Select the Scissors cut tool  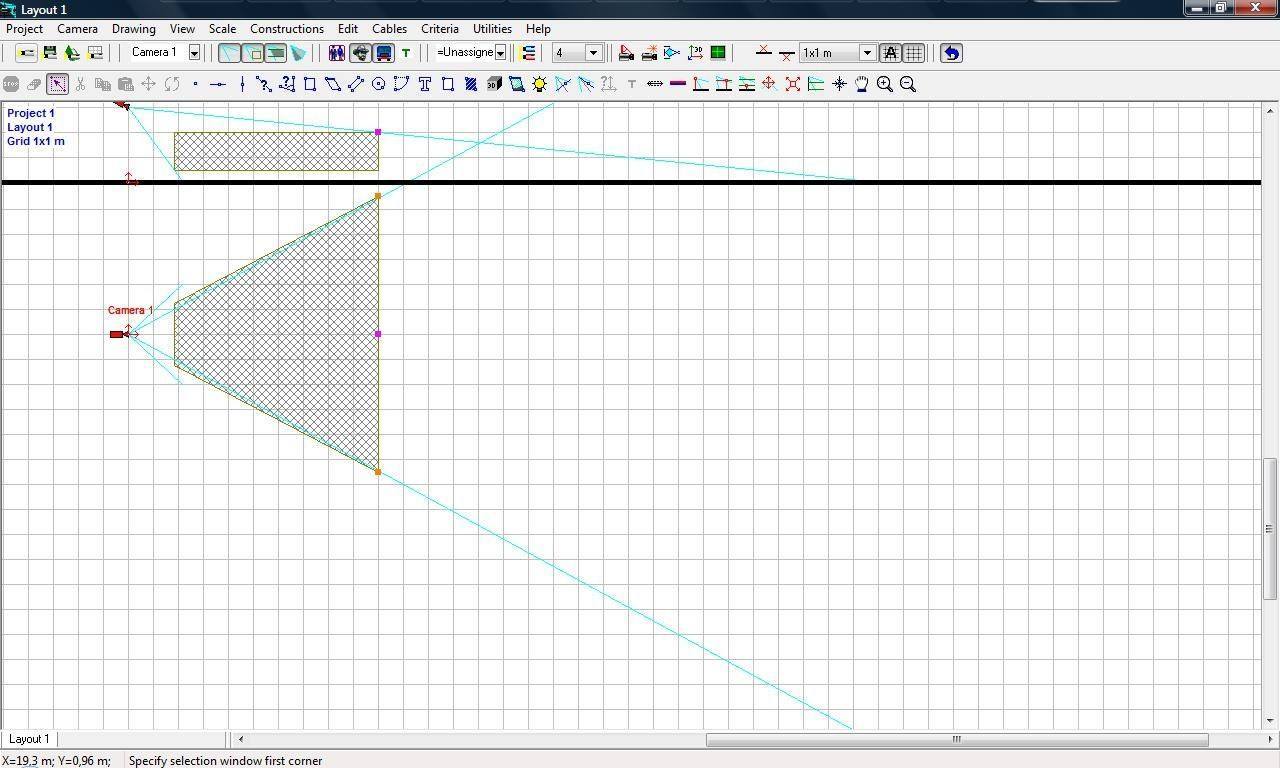coord(79,84)
